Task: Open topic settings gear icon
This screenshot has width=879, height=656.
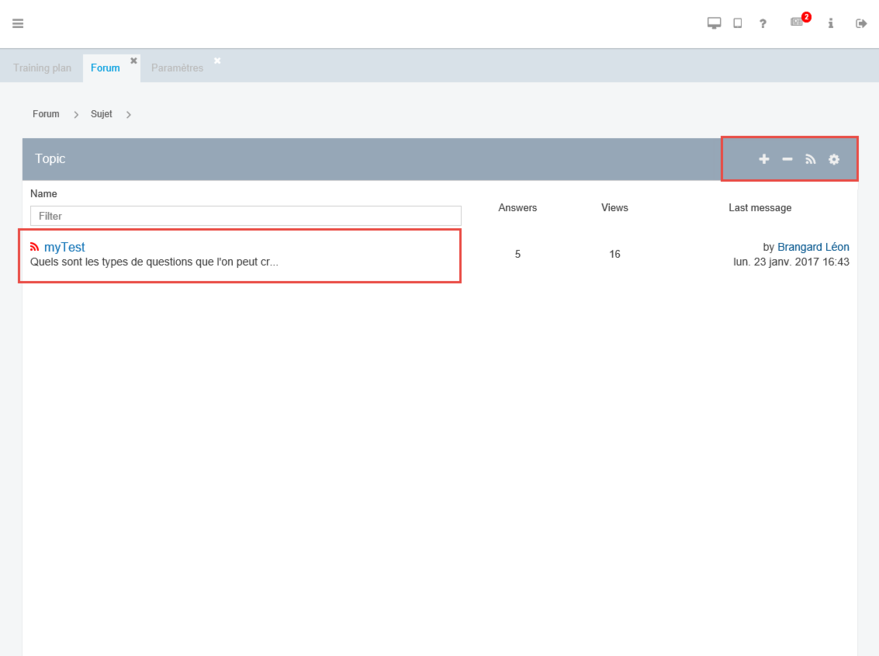Action: pos(834,160)
